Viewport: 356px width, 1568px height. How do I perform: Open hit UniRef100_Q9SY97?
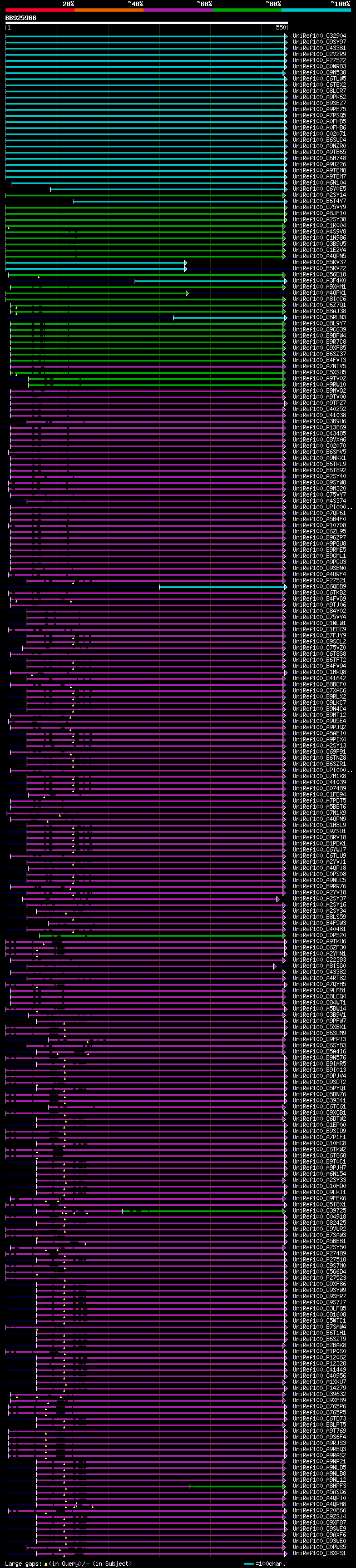(x=319, y=42)
